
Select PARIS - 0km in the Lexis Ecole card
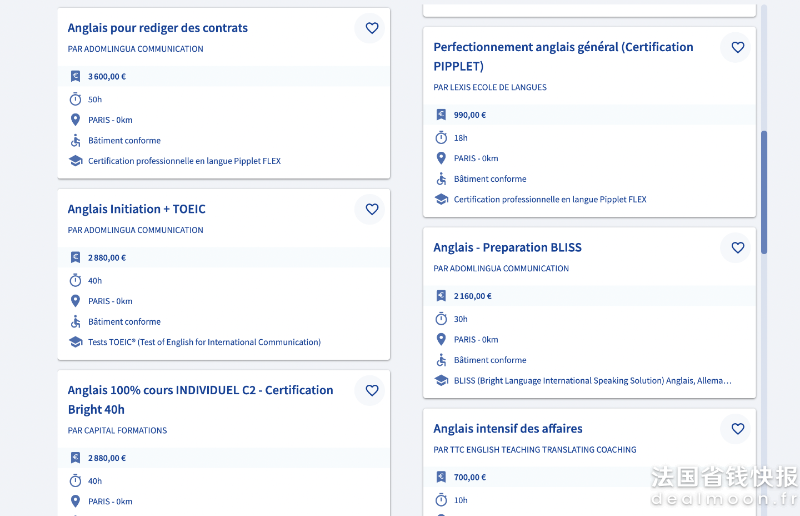[x=476, y=159]
